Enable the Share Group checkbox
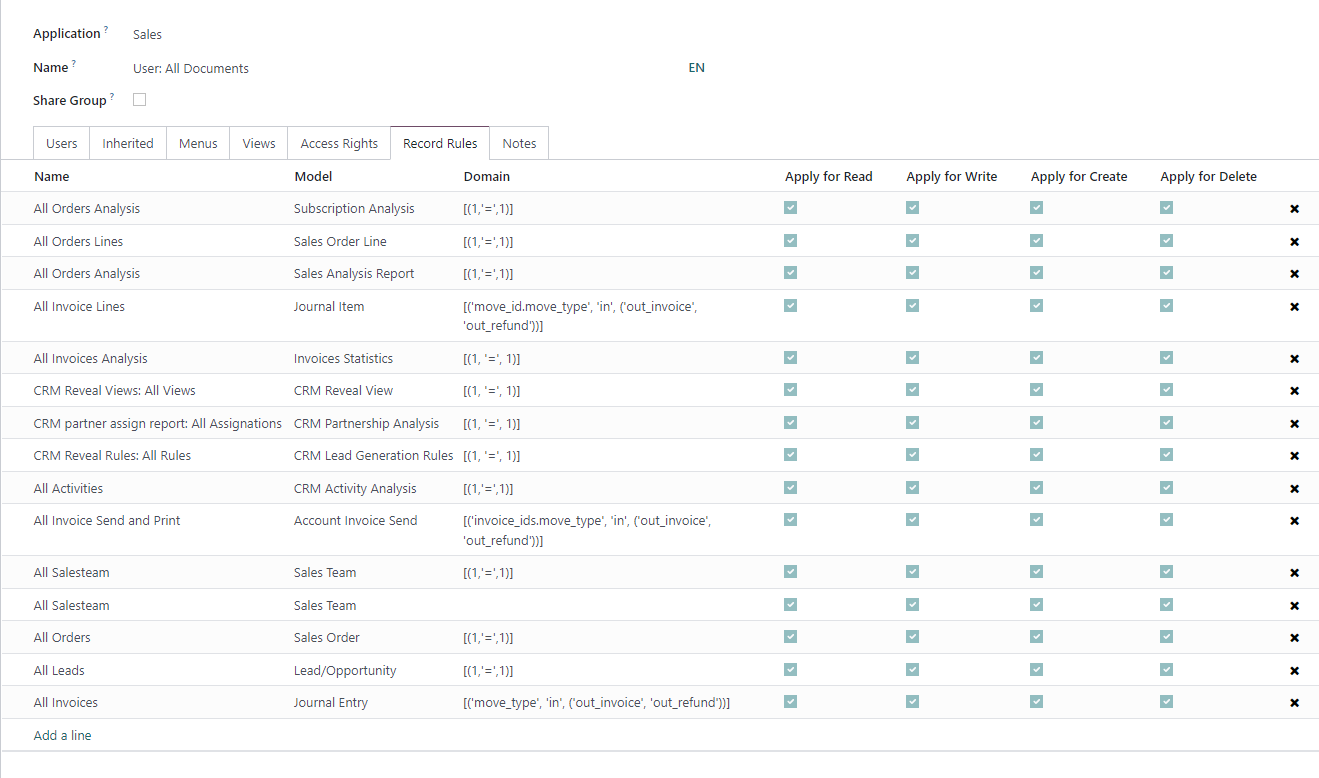This screenshot has height=778, width=1319. [x=139, y=99]
